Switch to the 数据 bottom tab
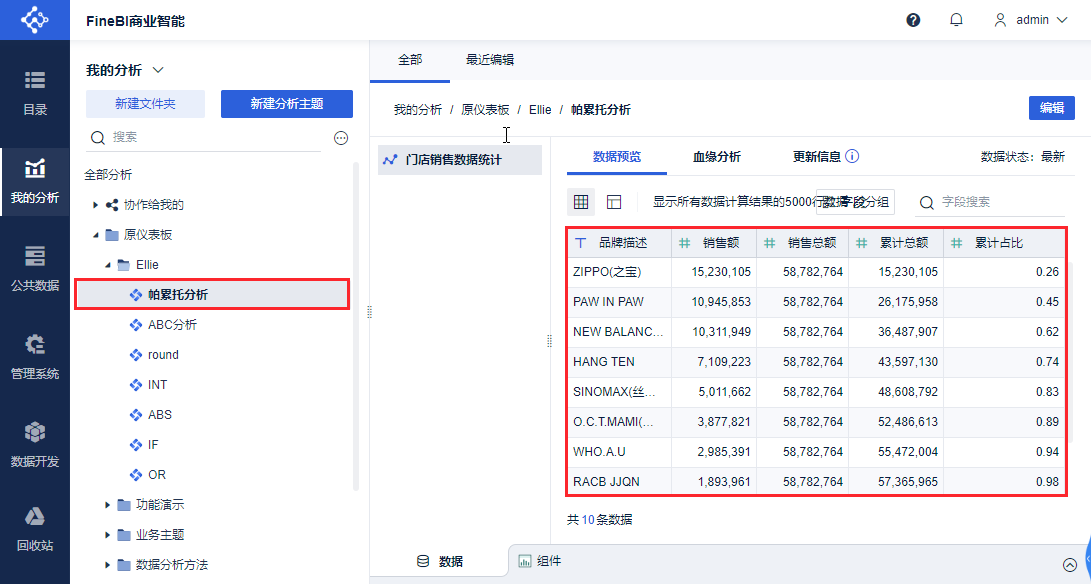This screenshot has width=1091, height=584. tap(440, 561)
